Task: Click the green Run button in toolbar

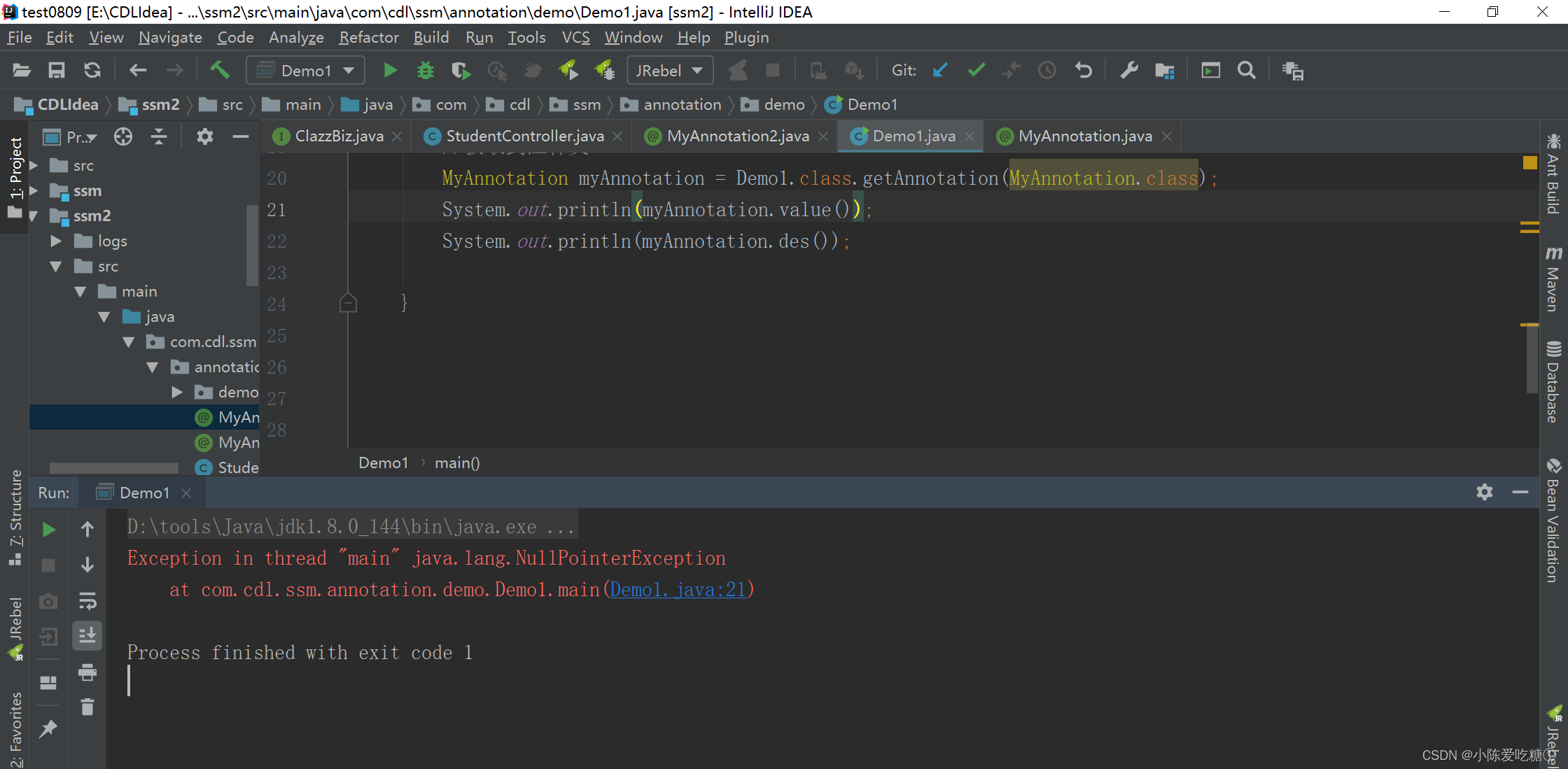Action: click(x=390, y=71)
